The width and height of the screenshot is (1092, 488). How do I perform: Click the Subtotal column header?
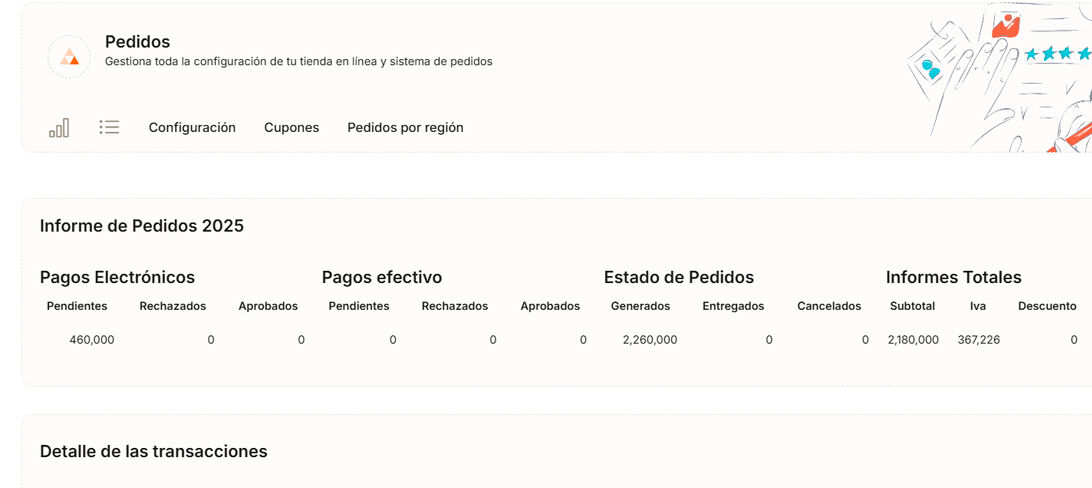point(912,306)
